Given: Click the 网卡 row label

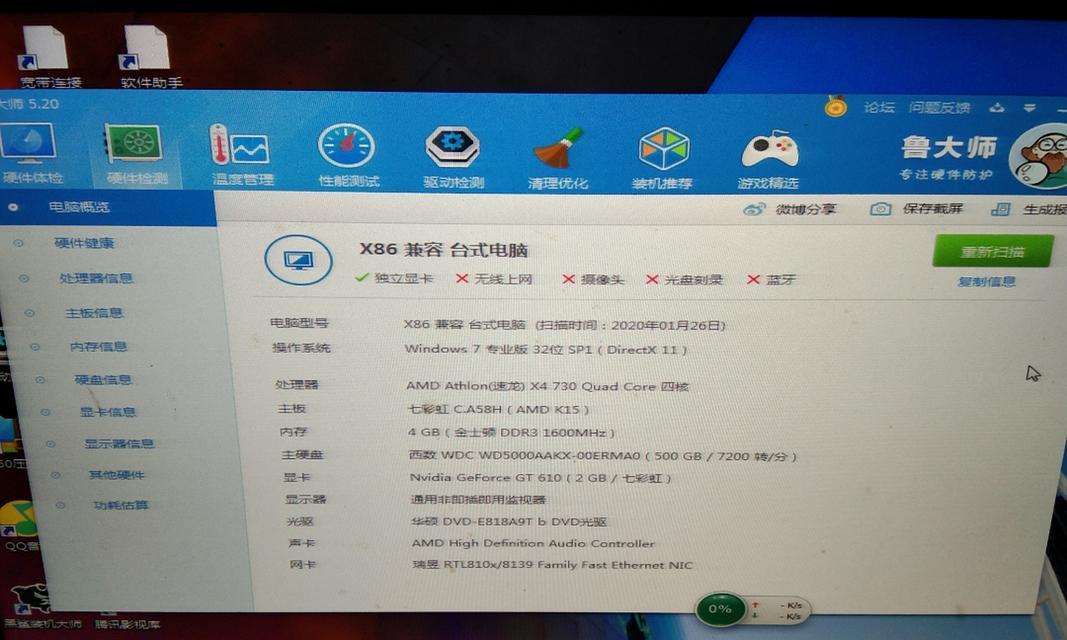Looking at the screenshot, I should pos(303,565).
